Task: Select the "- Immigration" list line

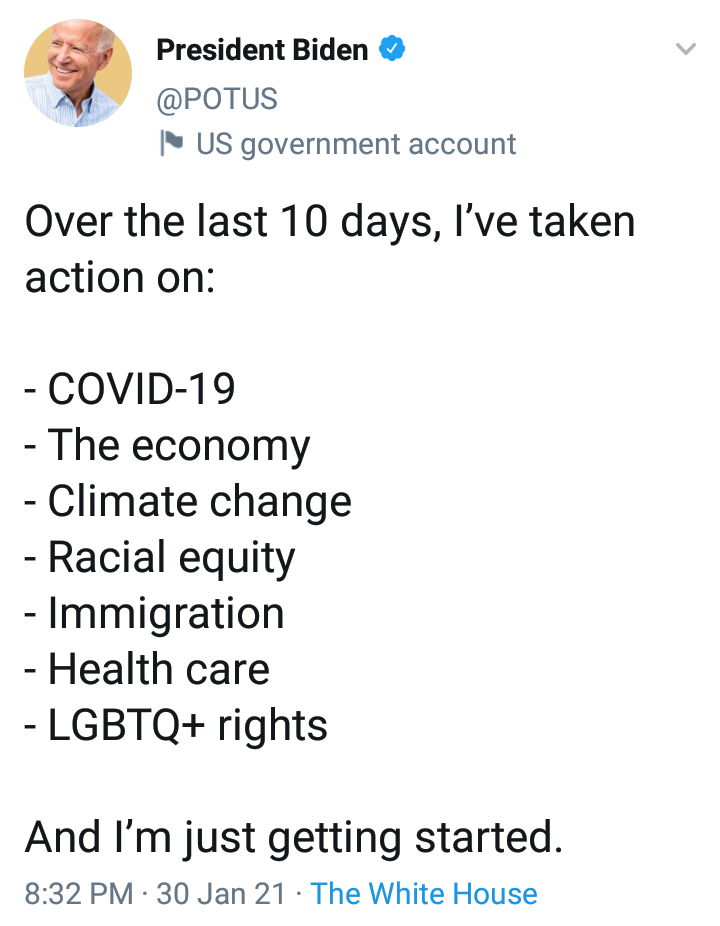Action: [x=154, y=614]
